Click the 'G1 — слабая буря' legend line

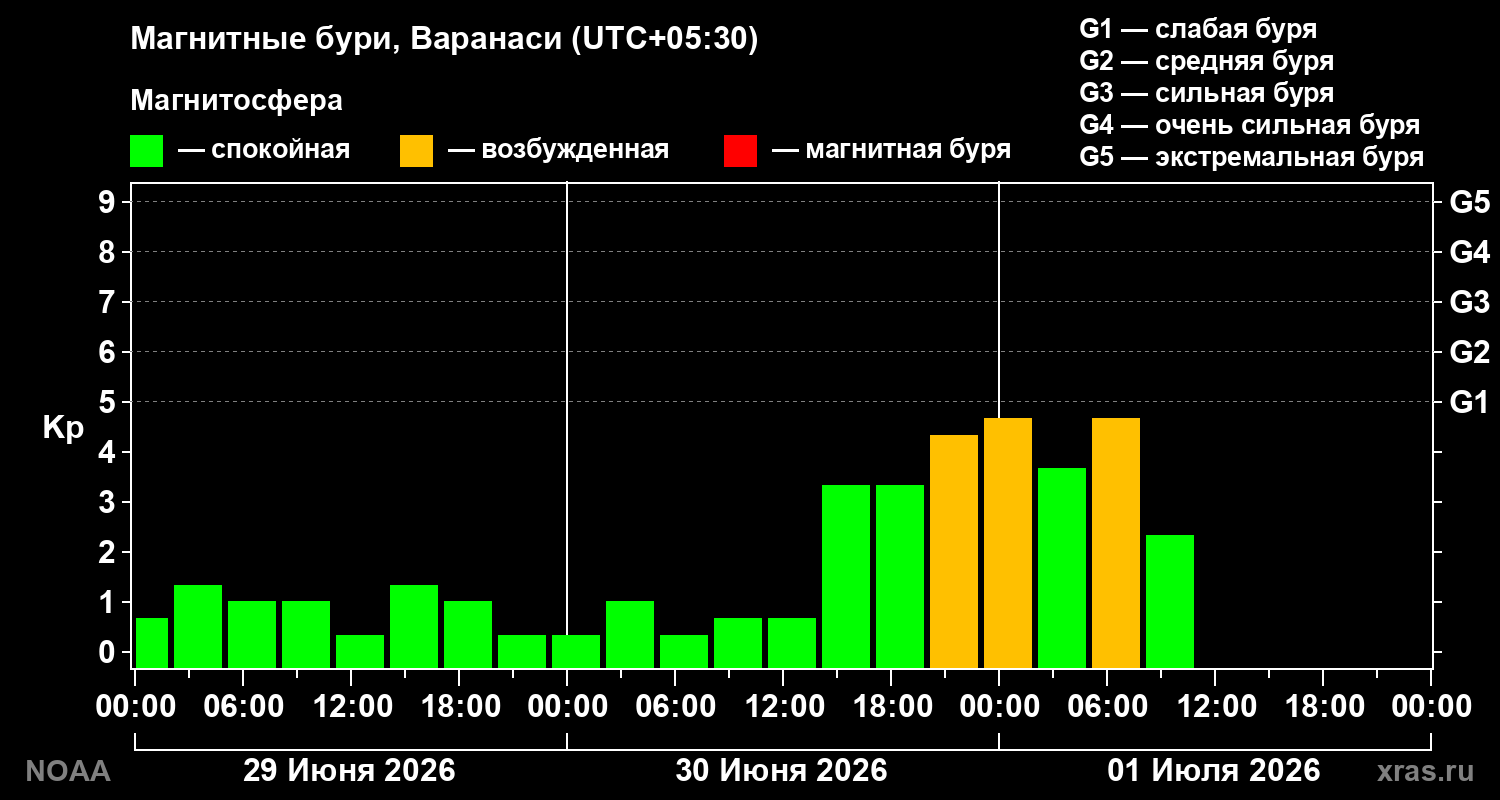[1198, 28]
